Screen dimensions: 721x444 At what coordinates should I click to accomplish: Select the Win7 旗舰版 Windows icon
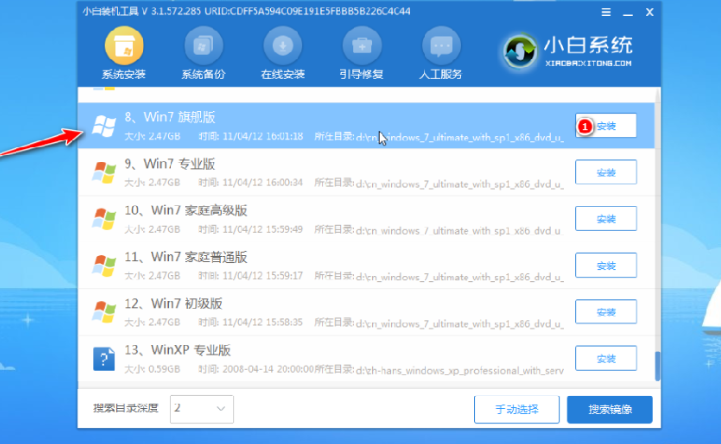102,126
